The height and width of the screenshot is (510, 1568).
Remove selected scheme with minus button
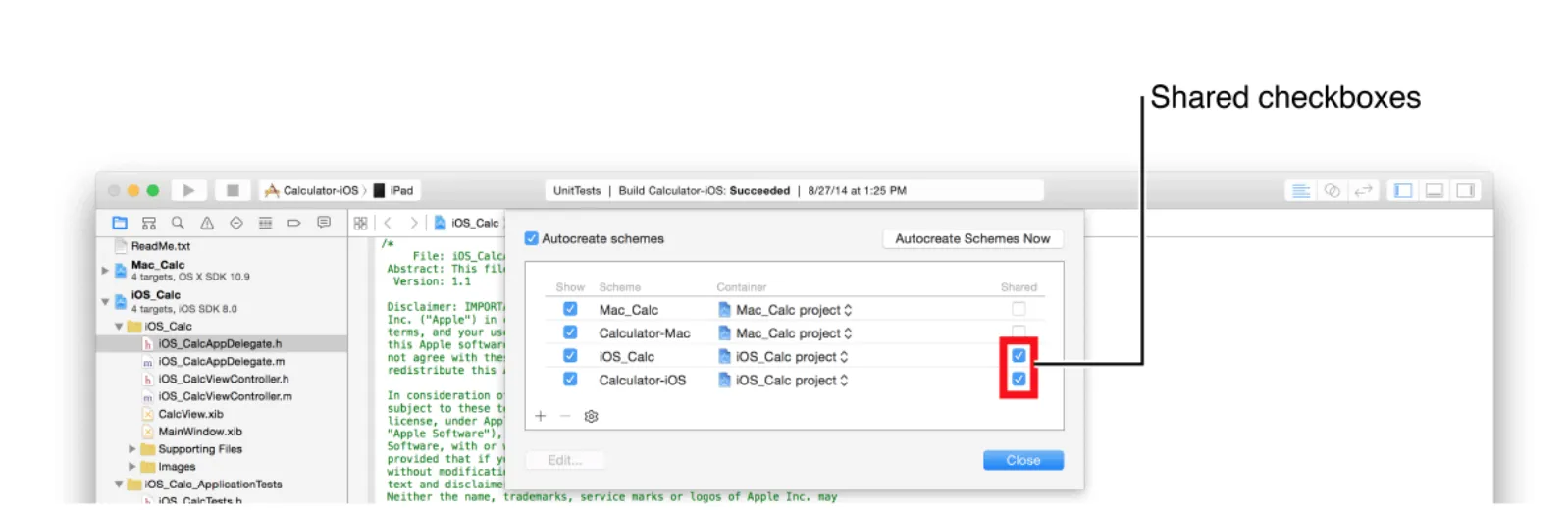click(x=565, y=416)
